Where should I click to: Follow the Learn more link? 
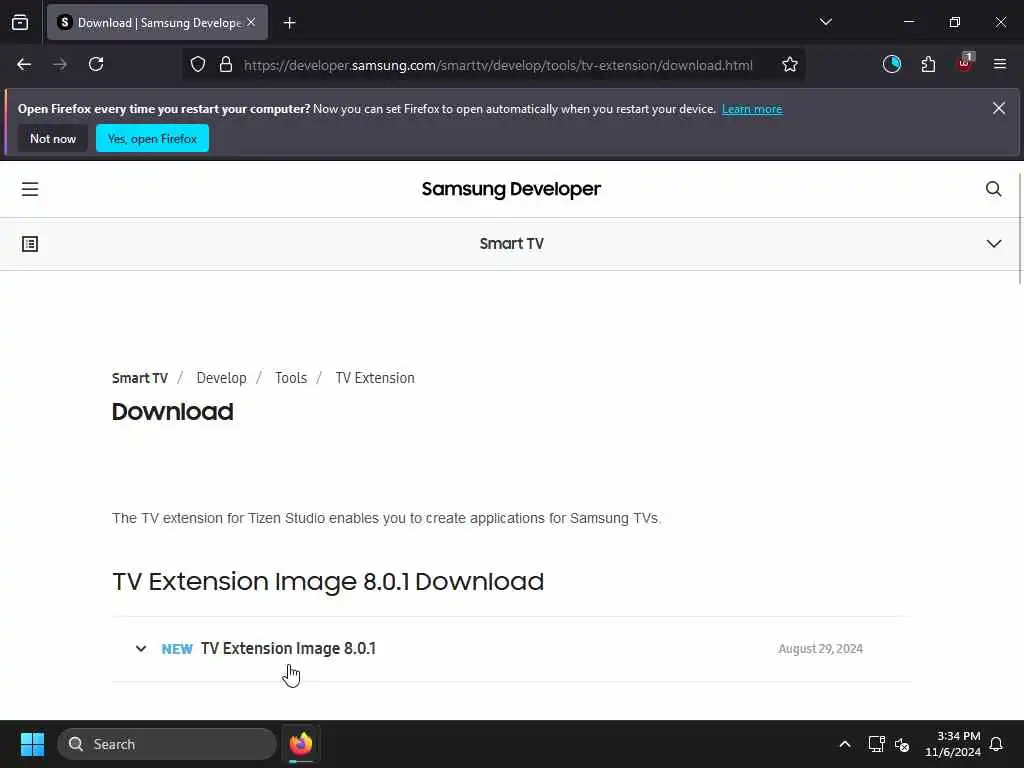[x=752, y=109]
